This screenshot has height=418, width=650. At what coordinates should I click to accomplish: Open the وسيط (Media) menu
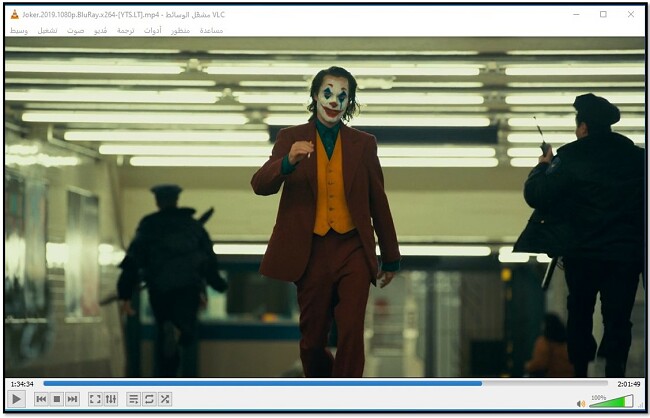19,31
